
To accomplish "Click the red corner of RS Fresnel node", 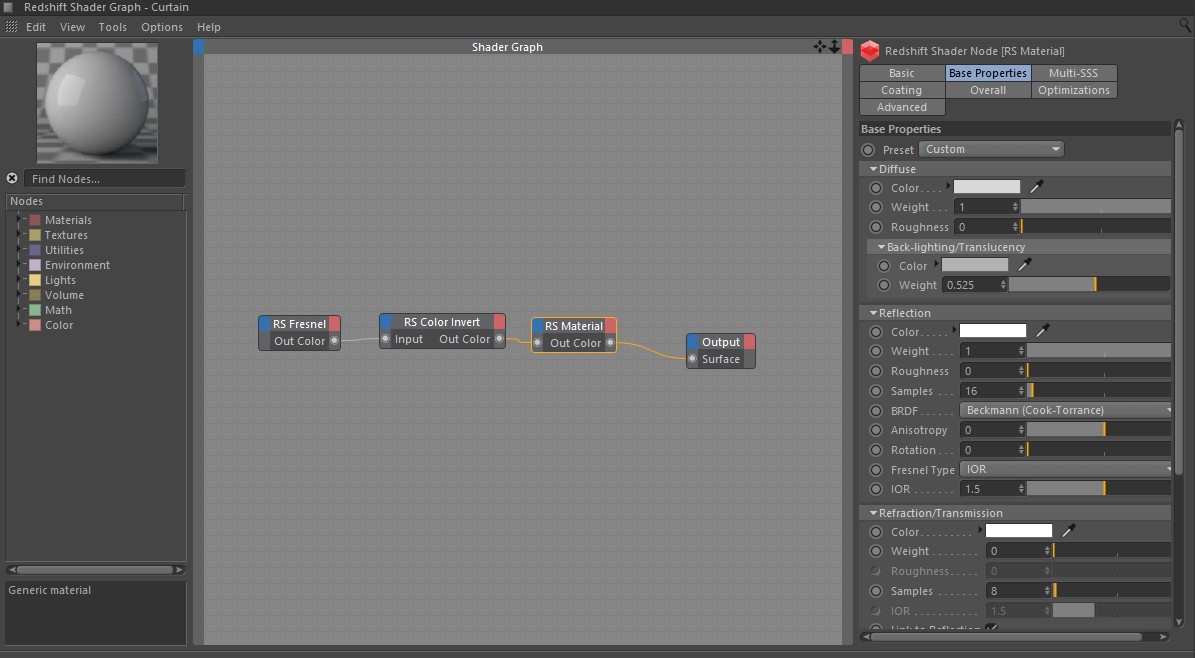I will point(335,324).
